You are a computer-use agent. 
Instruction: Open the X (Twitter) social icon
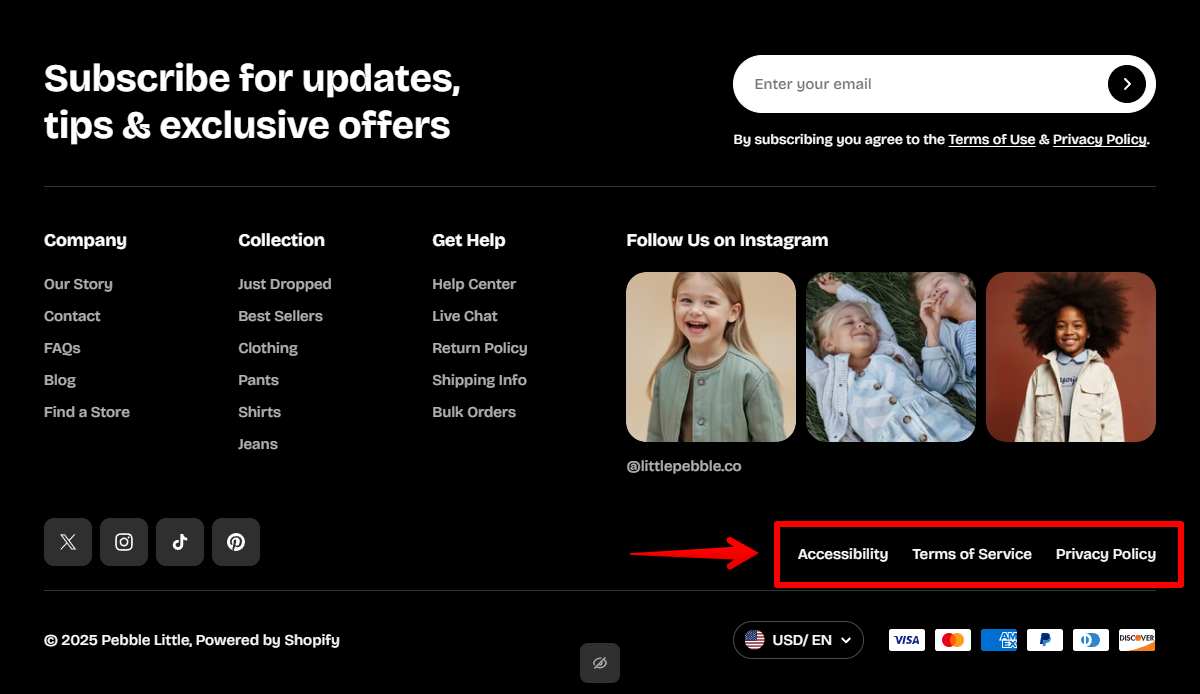[x=68, y=542]
